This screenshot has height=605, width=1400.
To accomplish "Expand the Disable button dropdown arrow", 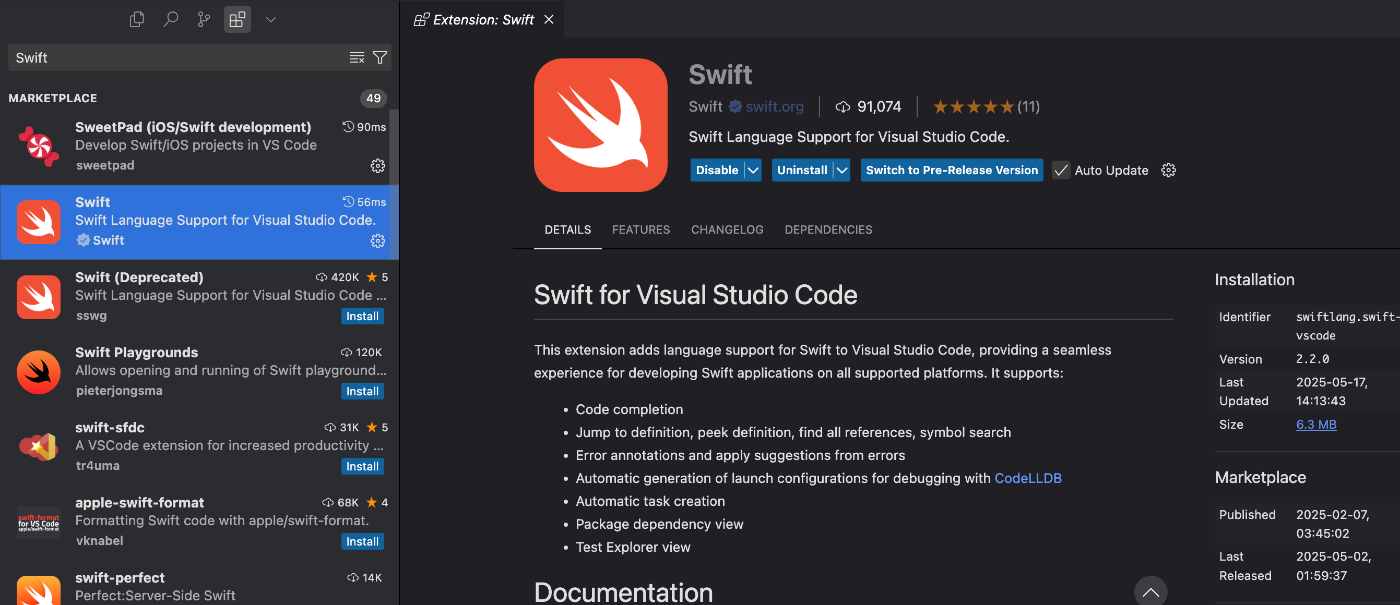I will pos(753,170).
